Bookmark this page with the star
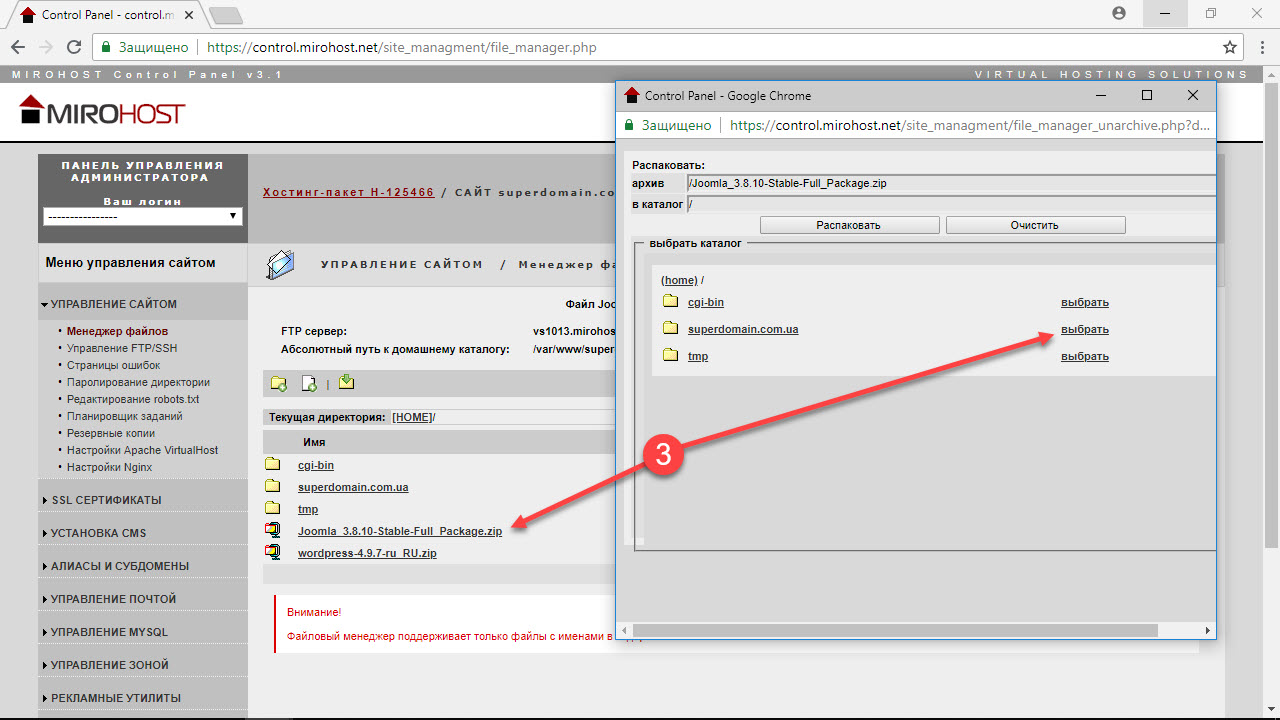Screen dimensions: 1280x720 (x=1230, y=47)
